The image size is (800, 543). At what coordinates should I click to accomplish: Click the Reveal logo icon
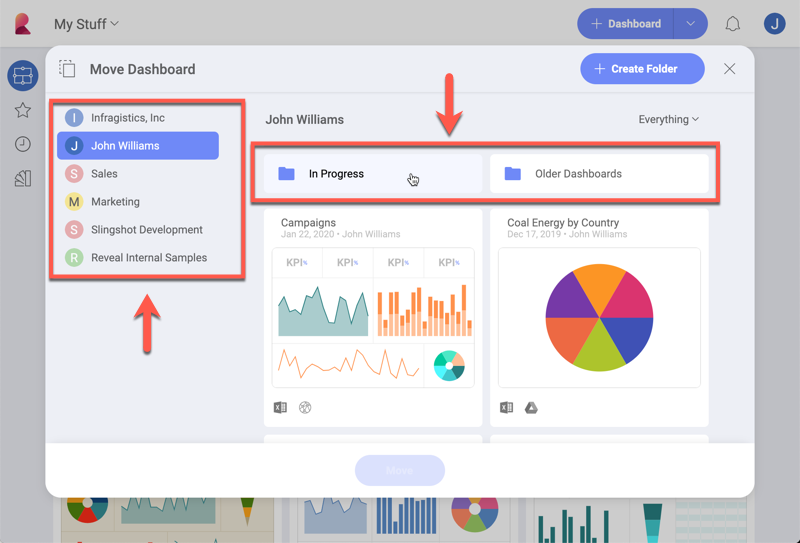23,24
